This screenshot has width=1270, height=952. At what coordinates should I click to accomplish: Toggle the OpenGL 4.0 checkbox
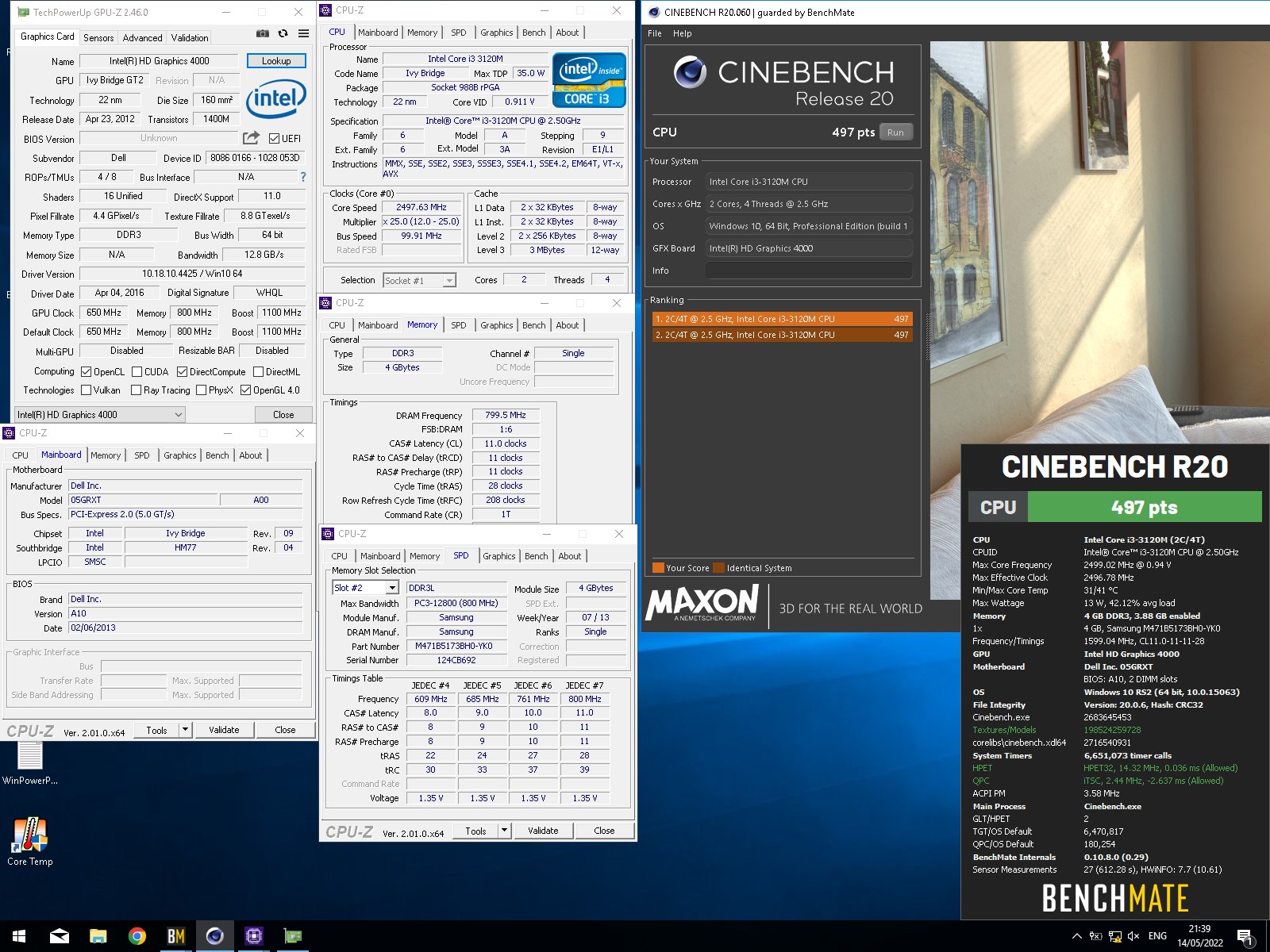coord(245,390)
